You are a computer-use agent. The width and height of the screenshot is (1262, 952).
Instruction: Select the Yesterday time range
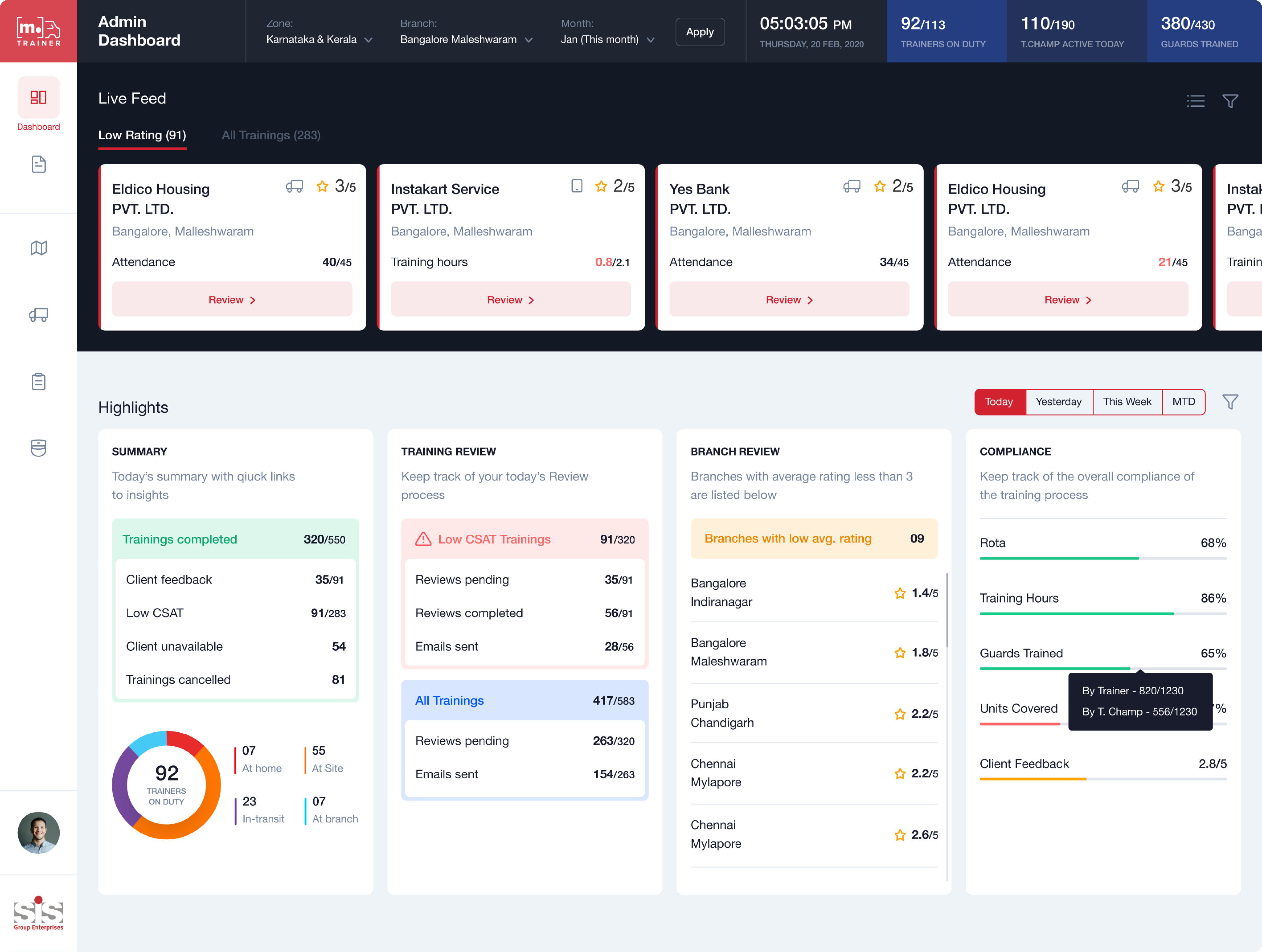1058,402
